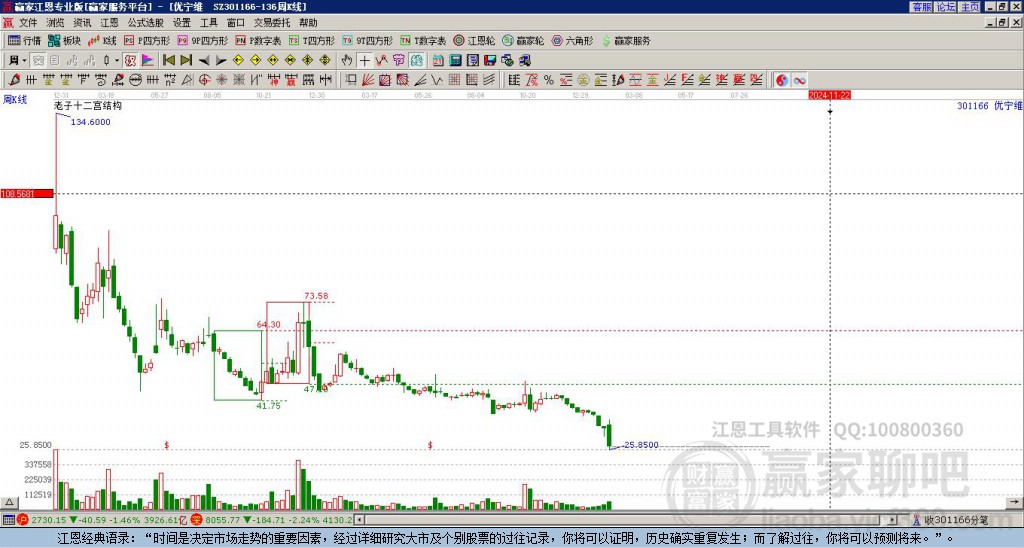Open the calculator icon
The height and width of the screenshot is (548, 1024).
pos(455,60)
